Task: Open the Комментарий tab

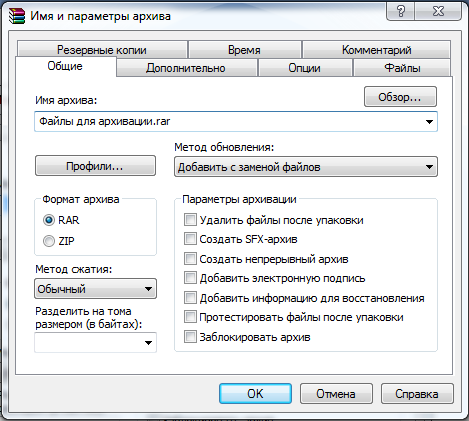Action: click(x=376, y=50)
